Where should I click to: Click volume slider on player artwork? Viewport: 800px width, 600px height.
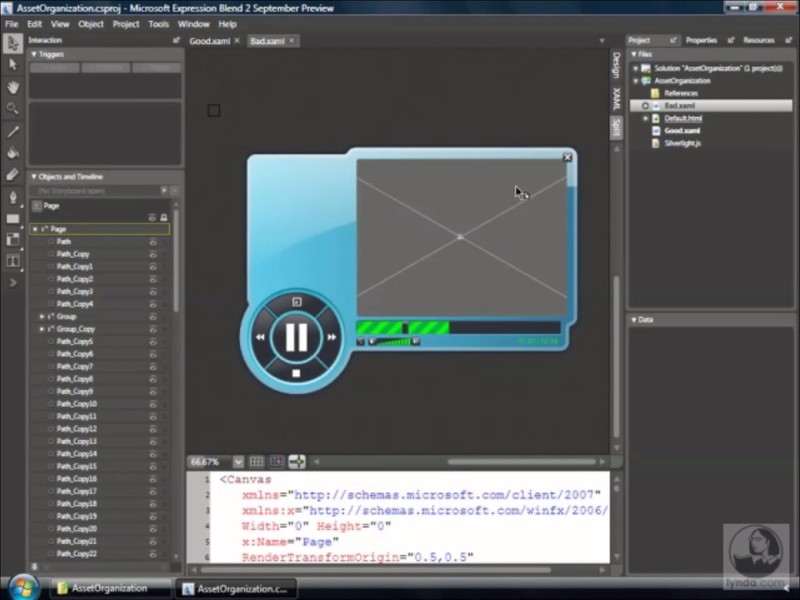(392, 341)
